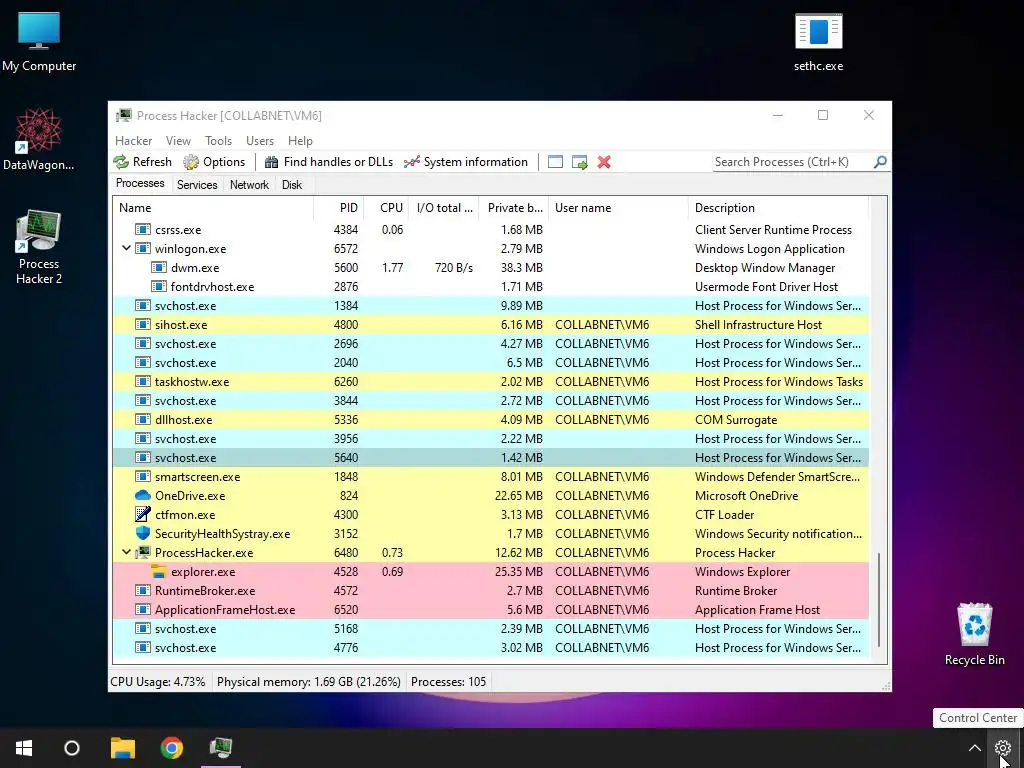Viewport: 1024px width, 768px height.
Task: Click CPU Usage 4.73% in status bar
Action: pyautogui.click(x=157, y=682)
